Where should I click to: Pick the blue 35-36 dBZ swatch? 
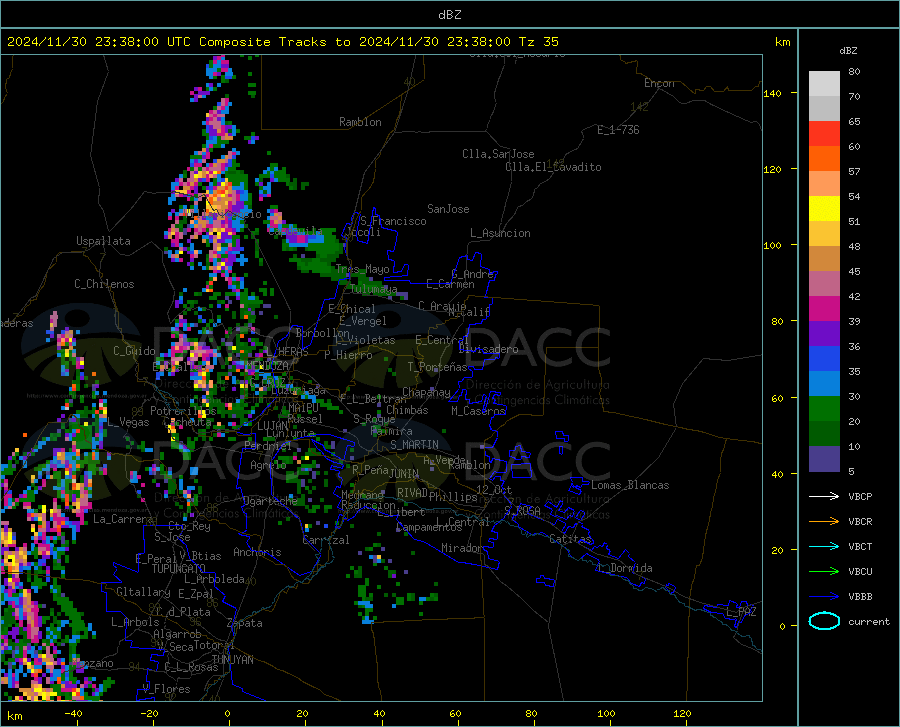click(x=824, y=359)
